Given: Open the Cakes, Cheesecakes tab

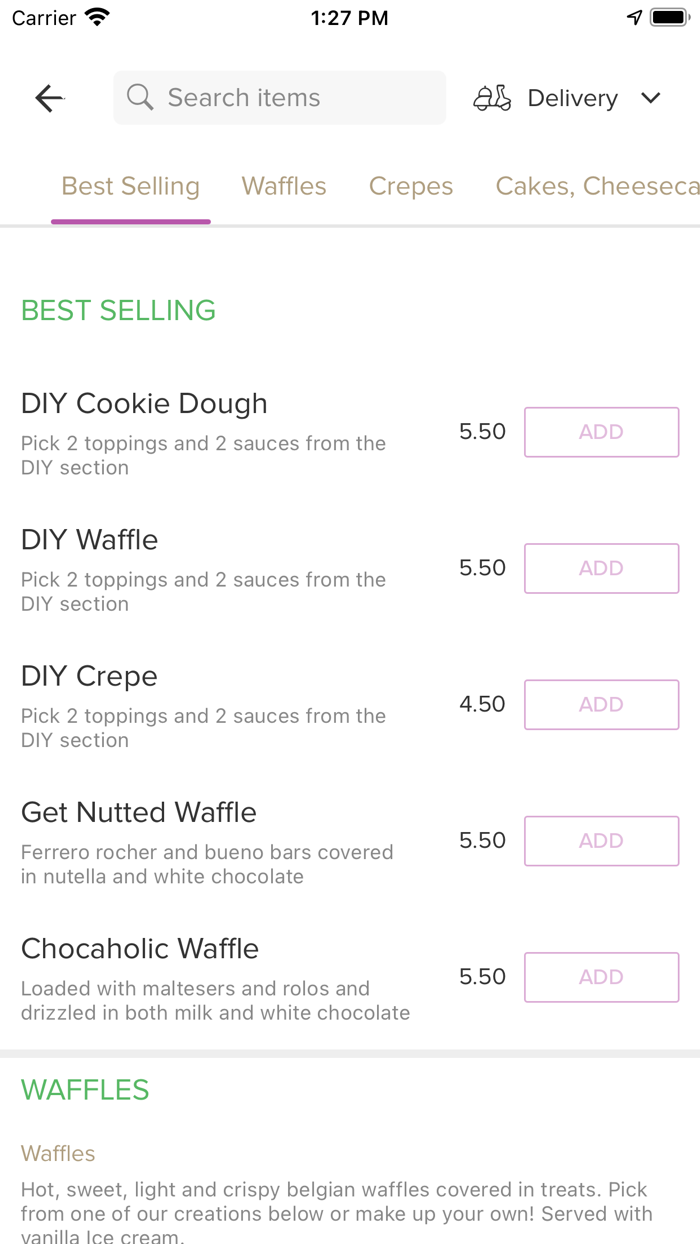Looking at the screenshot, I should tap(596, 187).
